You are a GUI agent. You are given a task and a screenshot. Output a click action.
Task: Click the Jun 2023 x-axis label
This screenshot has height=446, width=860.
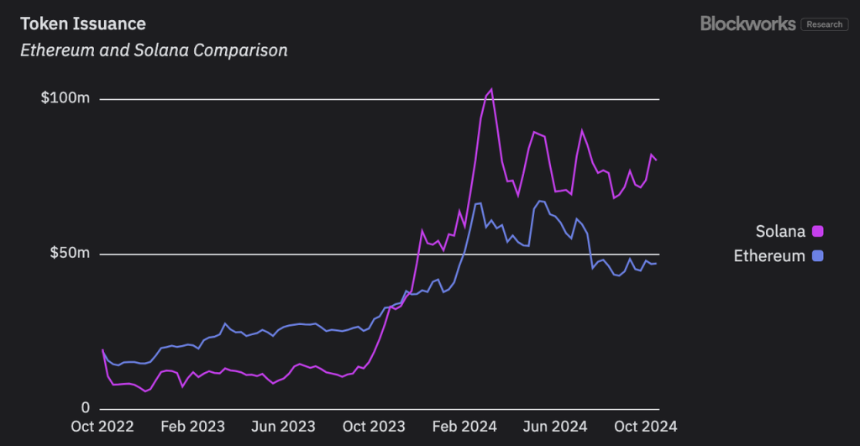tap(283, 426)
